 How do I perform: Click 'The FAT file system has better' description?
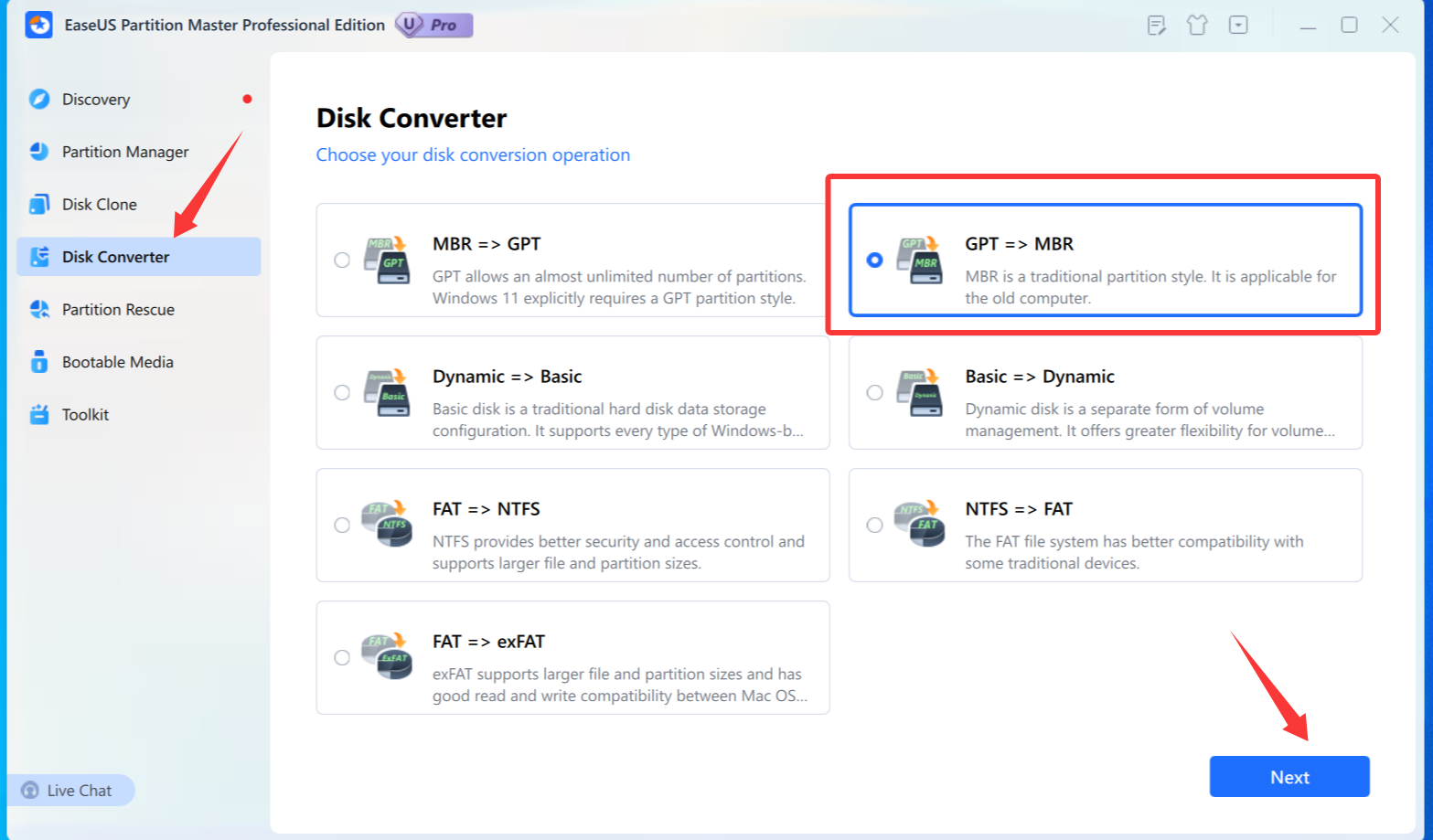[1134, 552]
